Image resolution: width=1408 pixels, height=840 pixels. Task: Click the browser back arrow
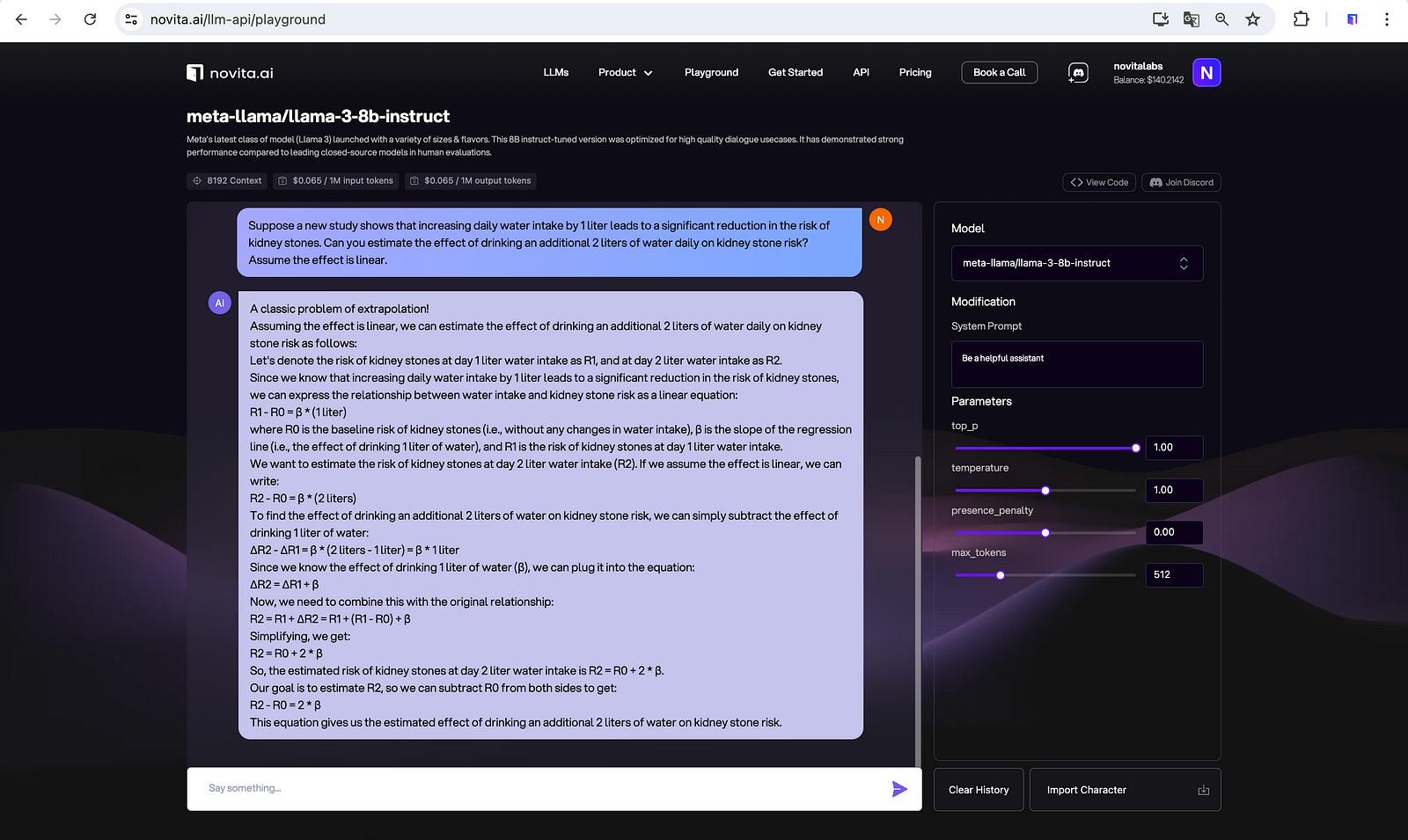21,19
